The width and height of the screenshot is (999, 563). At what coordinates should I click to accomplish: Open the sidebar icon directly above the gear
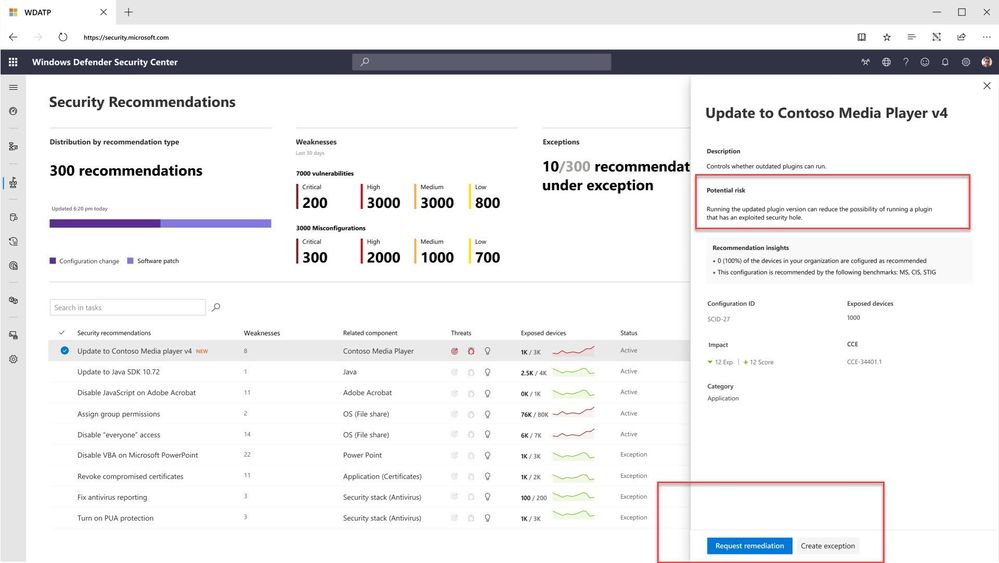click(13, 335)
